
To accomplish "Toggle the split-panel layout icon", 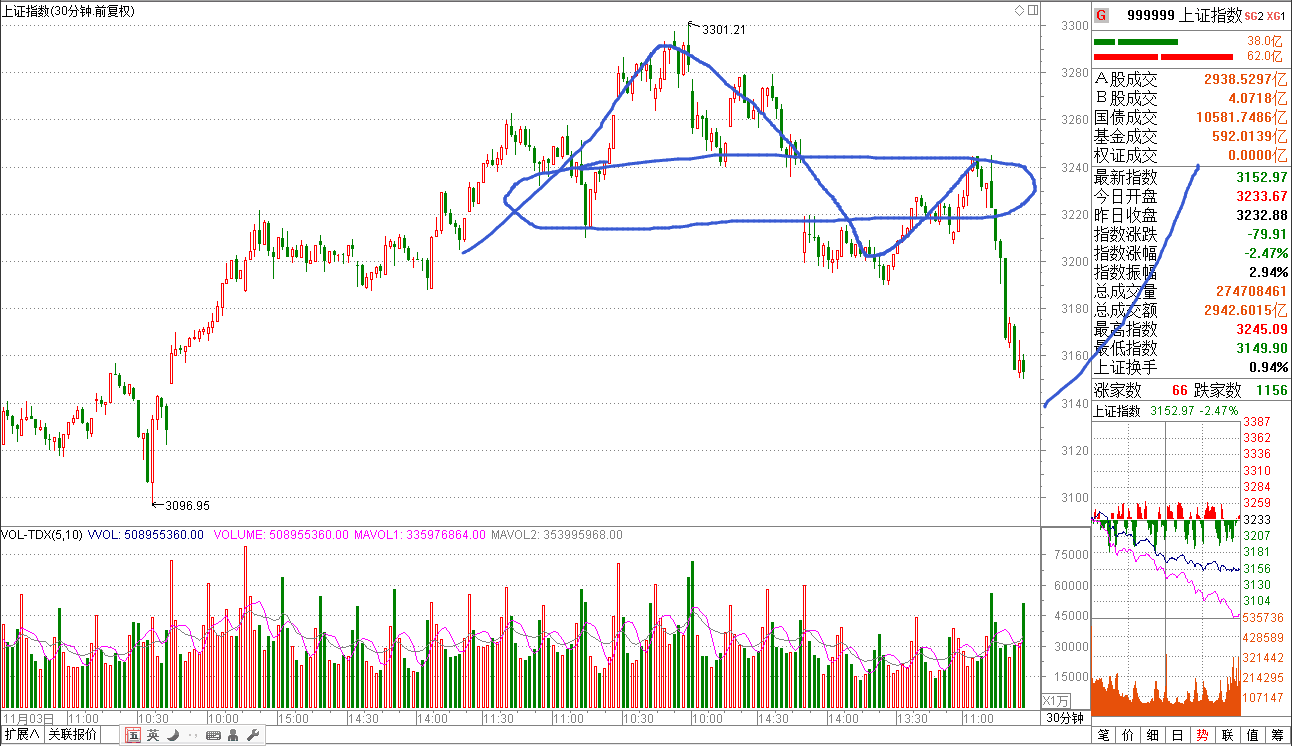I will (x=1031, y=11).
